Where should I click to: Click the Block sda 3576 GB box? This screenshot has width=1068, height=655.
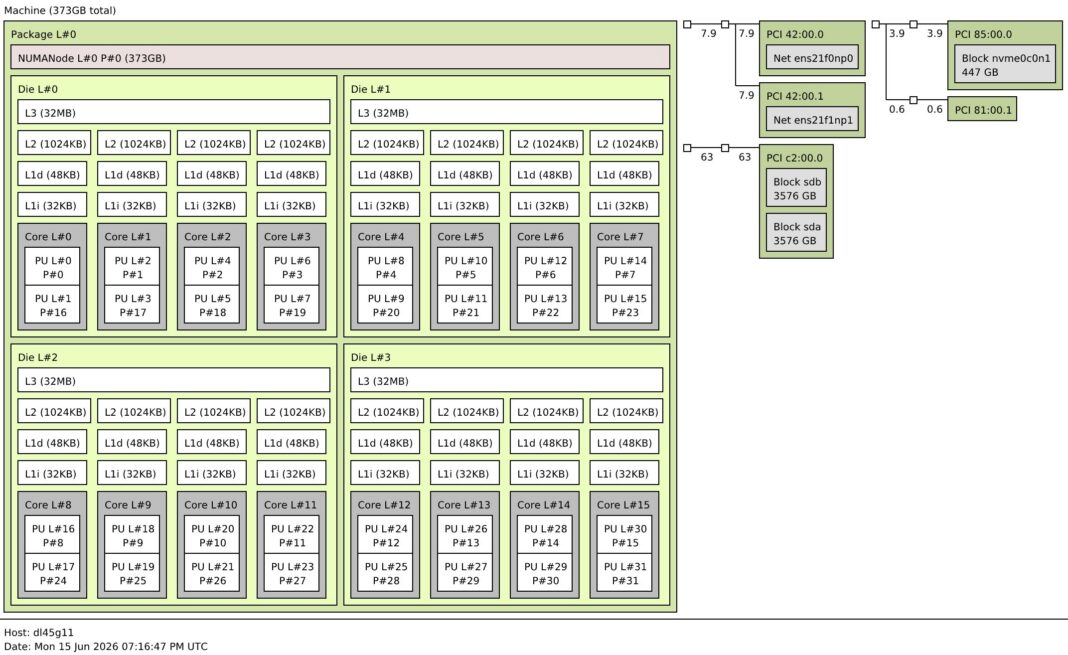click(796, 234)
